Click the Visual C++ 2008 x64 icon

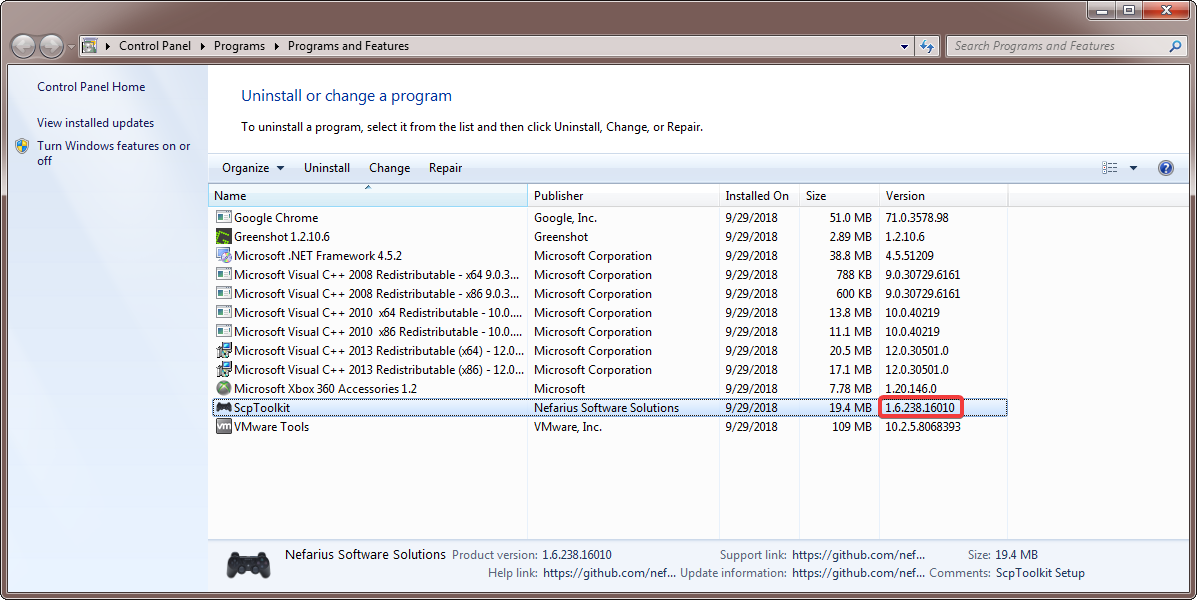224,275
